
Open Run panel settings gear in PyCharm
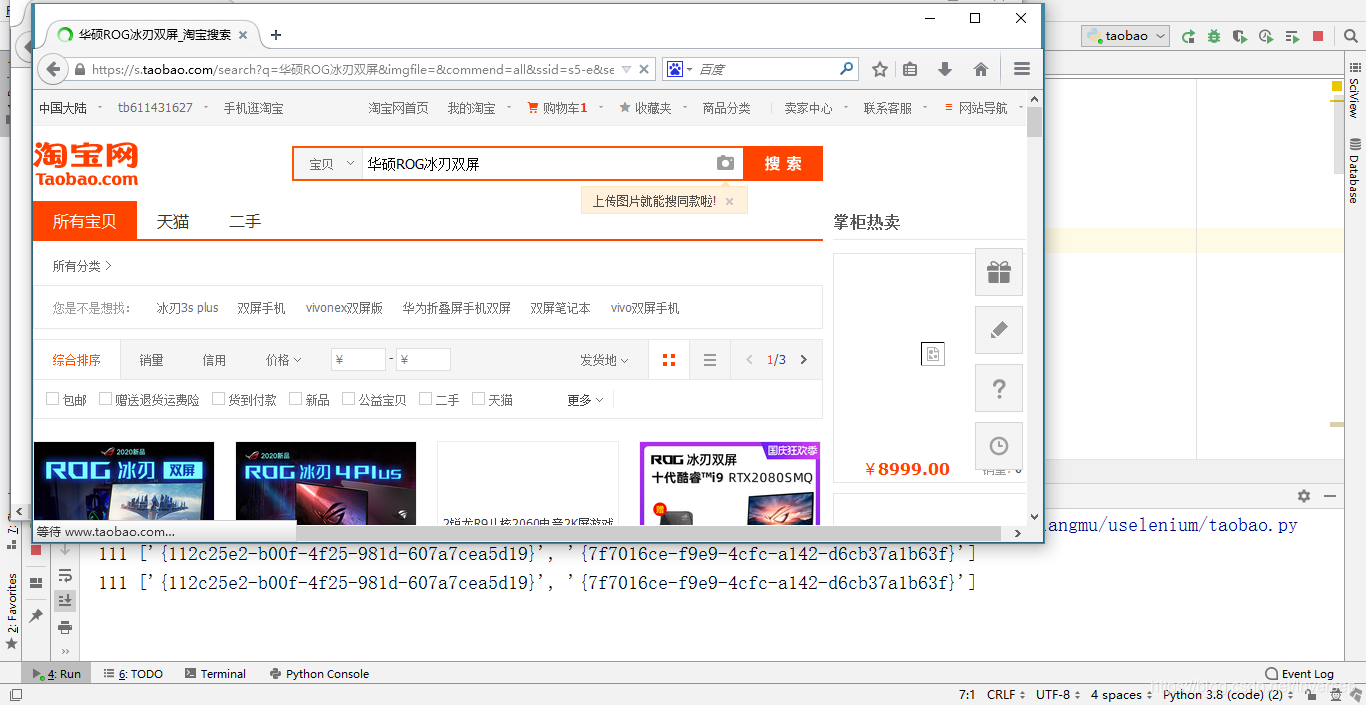pyautogui.click(x=1304, y=496)
